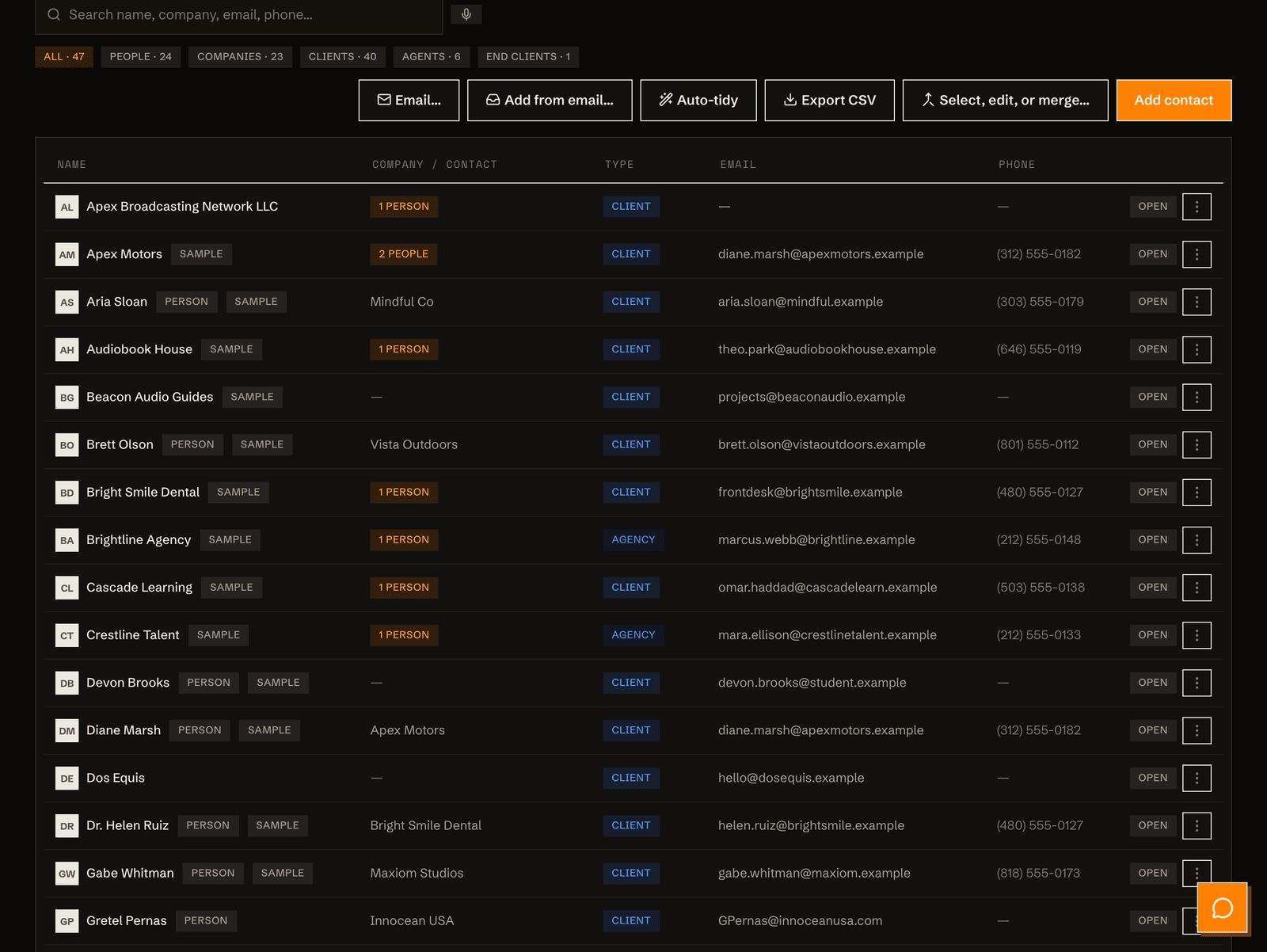Show AGENTS · 6 filter
Viewport: 1267px width, 952px height.
click(x=432, y=57)
